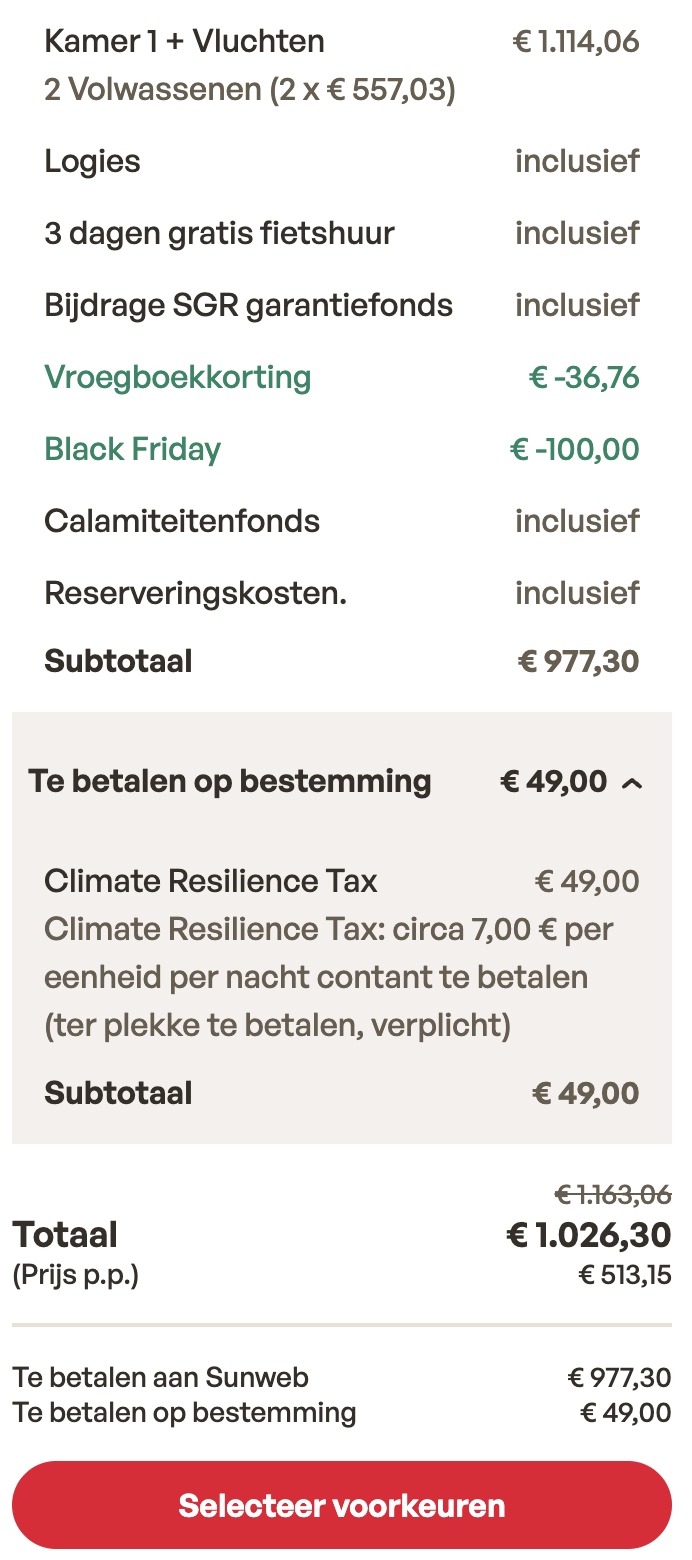Collapse the Te betalen op bestemming section

pyautogui.click(x=632, y=782)
